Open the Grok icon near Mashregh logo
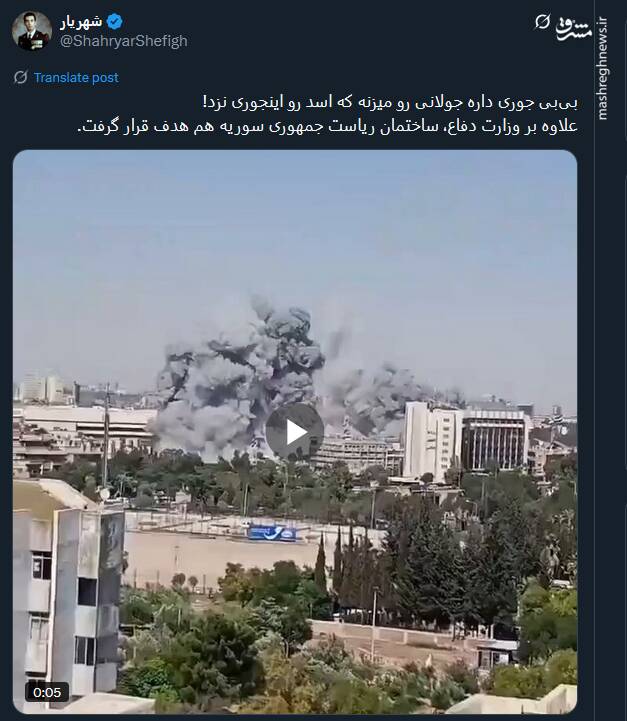The image size is (627, 721). coord(542,21)
